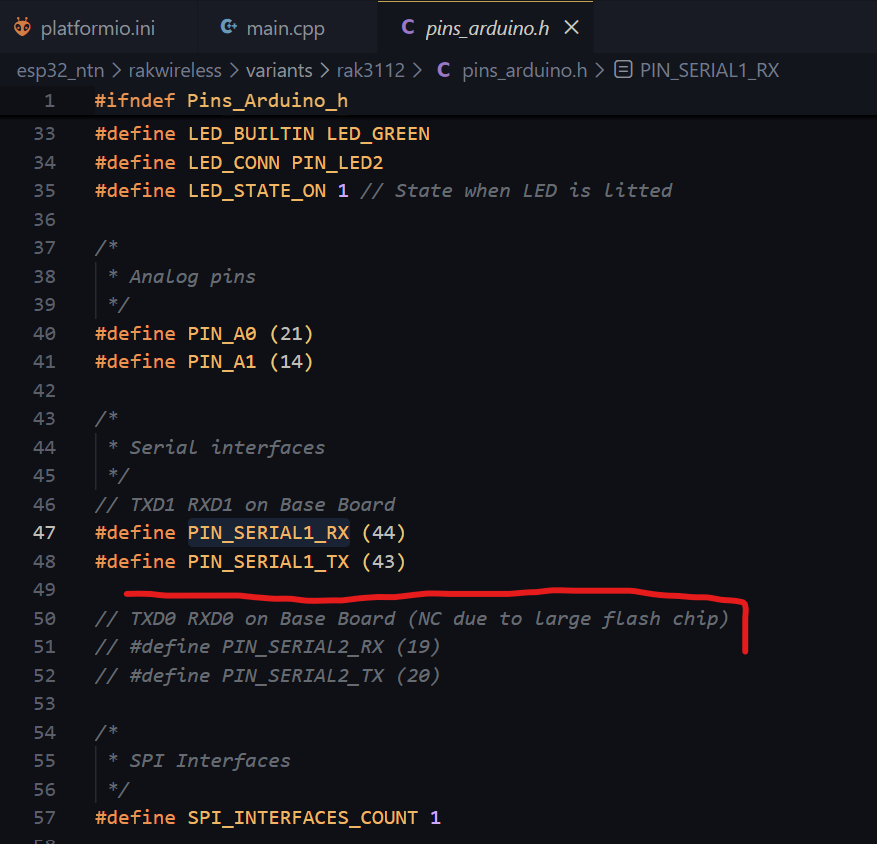The width and height of the screenshot is (877, 844).
Task: Click LED_BUILTIN identifier on line 33
Action: (250, 134)
